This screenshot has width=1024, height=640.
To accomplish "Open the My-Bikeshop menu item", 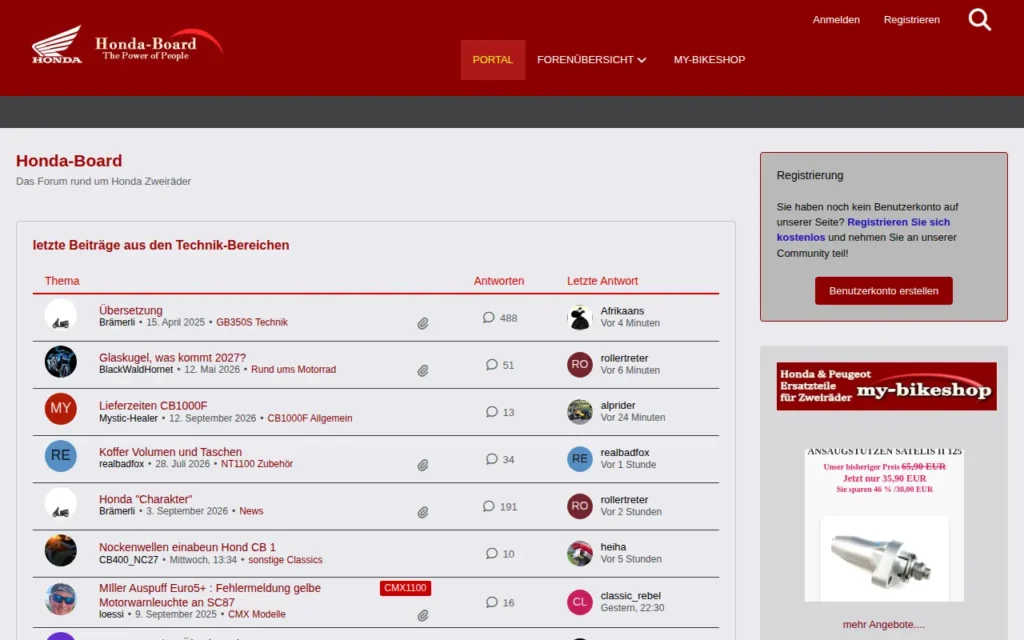I will 709,59.
